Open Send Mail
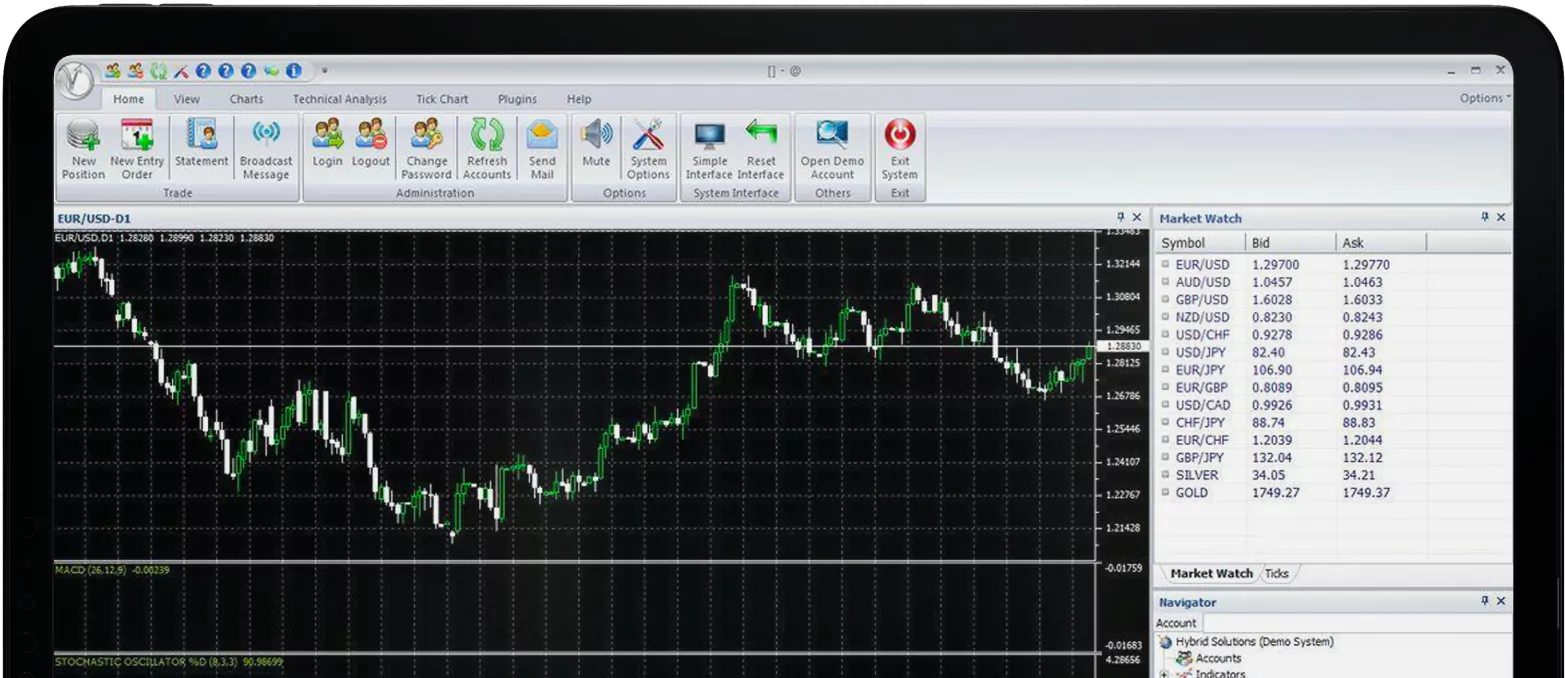Screen dimensions: 1565x678 [542, 149]
